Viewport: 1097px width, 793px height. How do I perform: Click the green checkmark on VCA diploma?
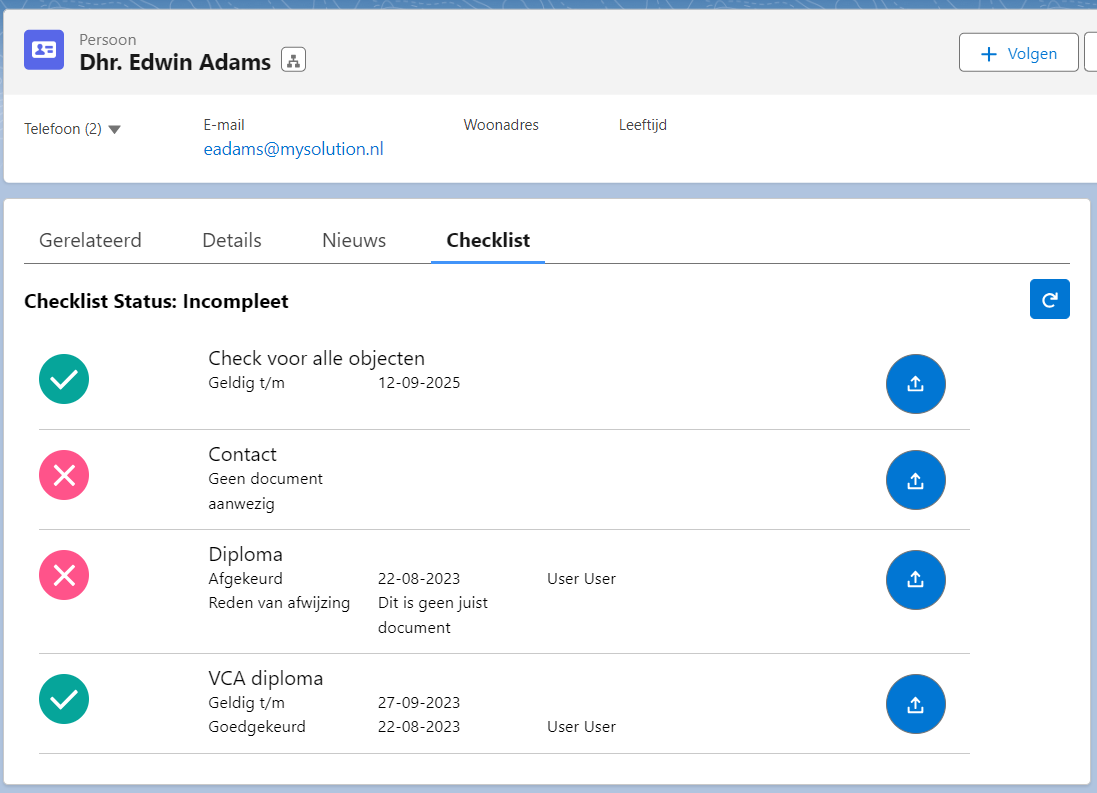click(x=63, y=699)
